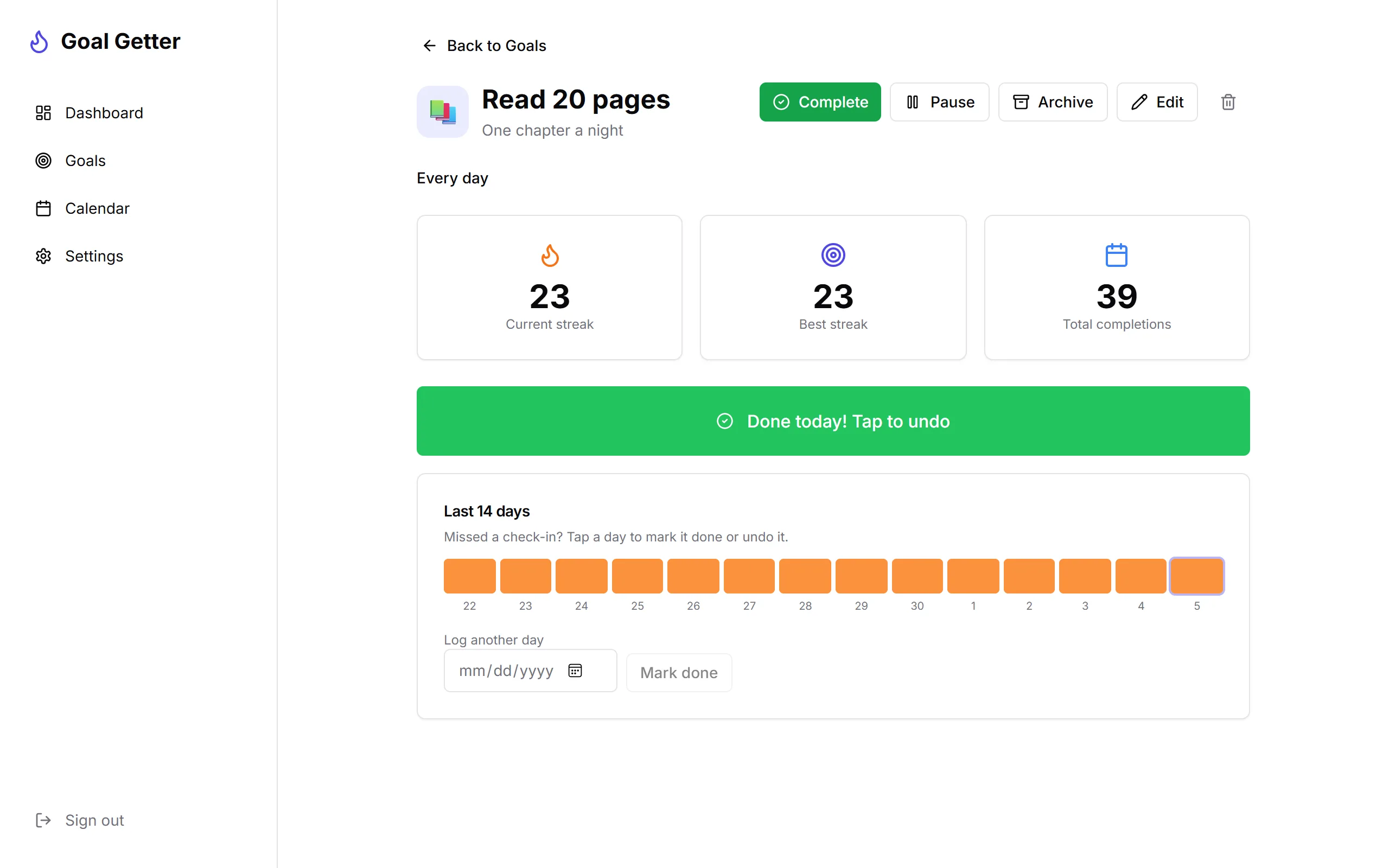Image resolution: width=1389 pixels, height=868 pixels.
Task: Focus the mm/dd/yyyy date field
Action: [x=530, y=670]
